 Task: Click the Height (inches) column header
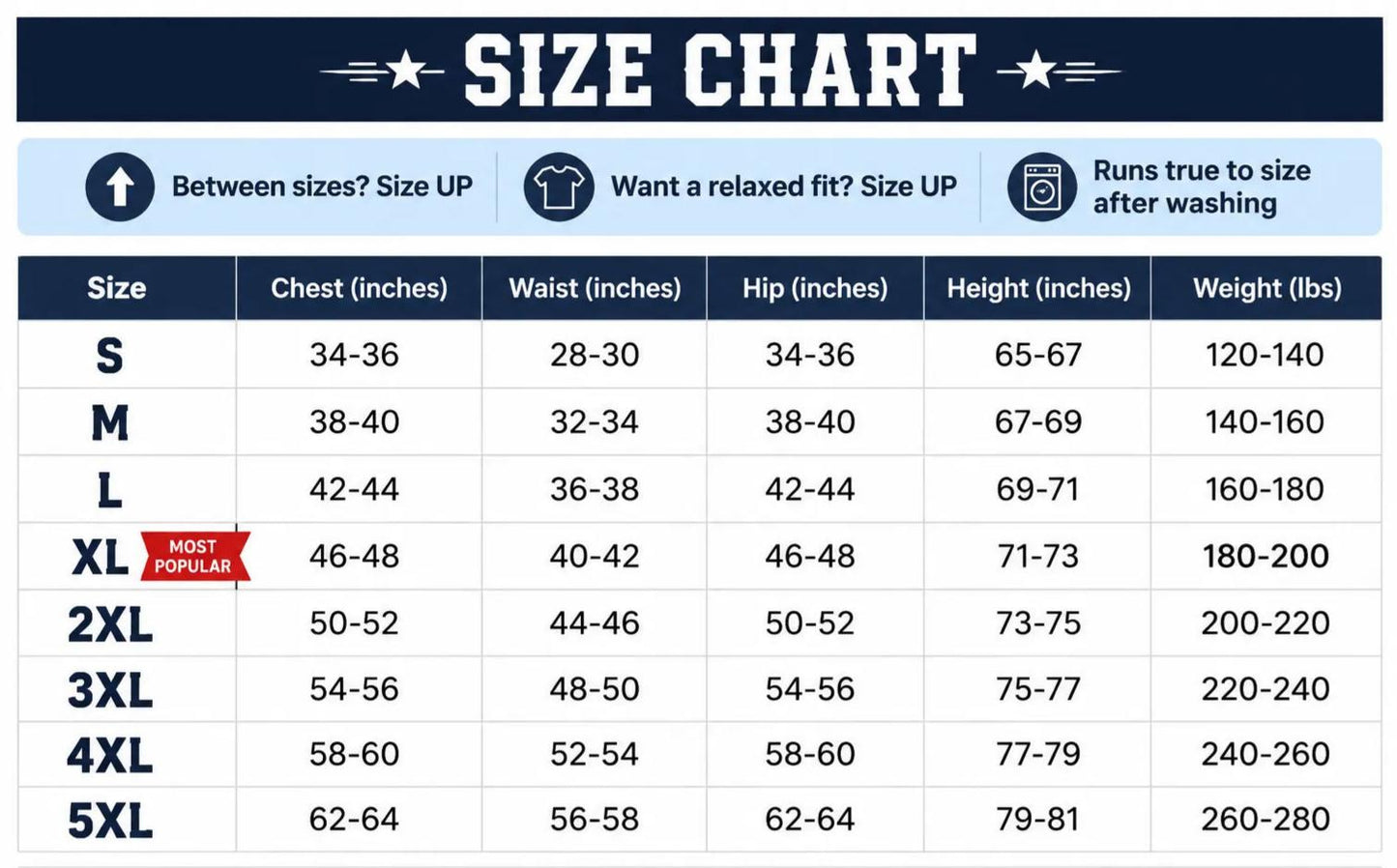coord(1038,288)
